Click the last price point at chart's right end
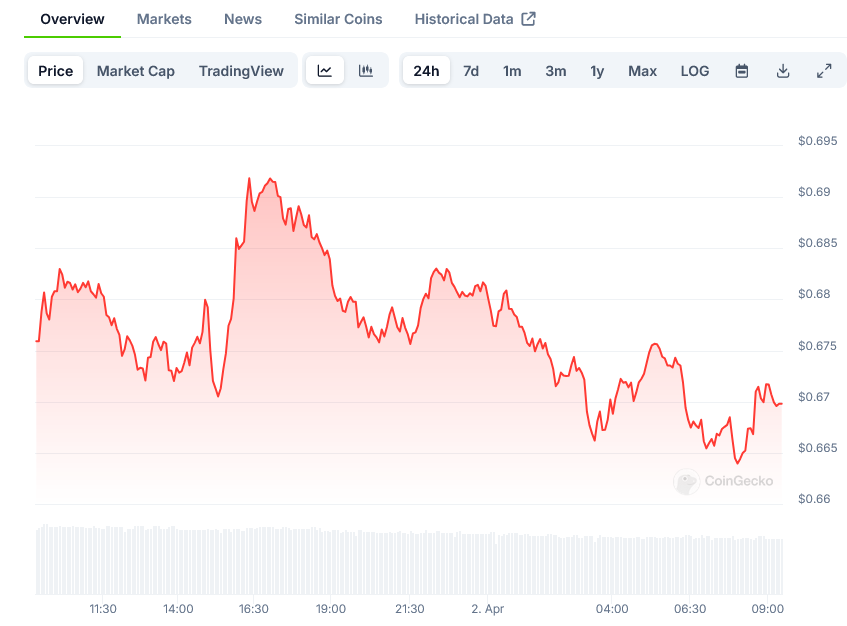The width and height of the screenshot is (847, 626). 782,404
